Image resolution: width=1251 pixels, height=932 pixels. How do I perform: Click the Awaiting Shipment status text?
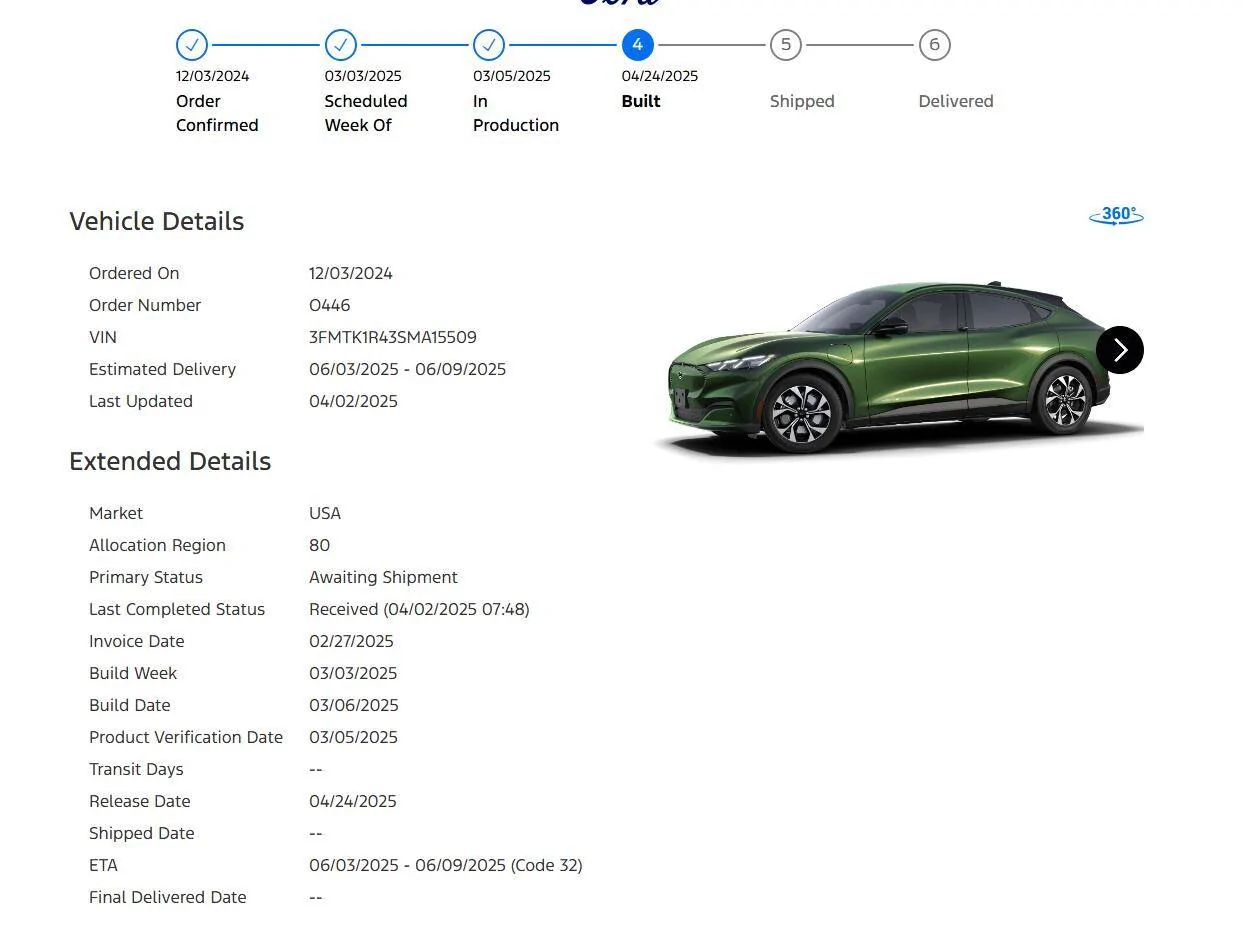click(x=383, y=577)
